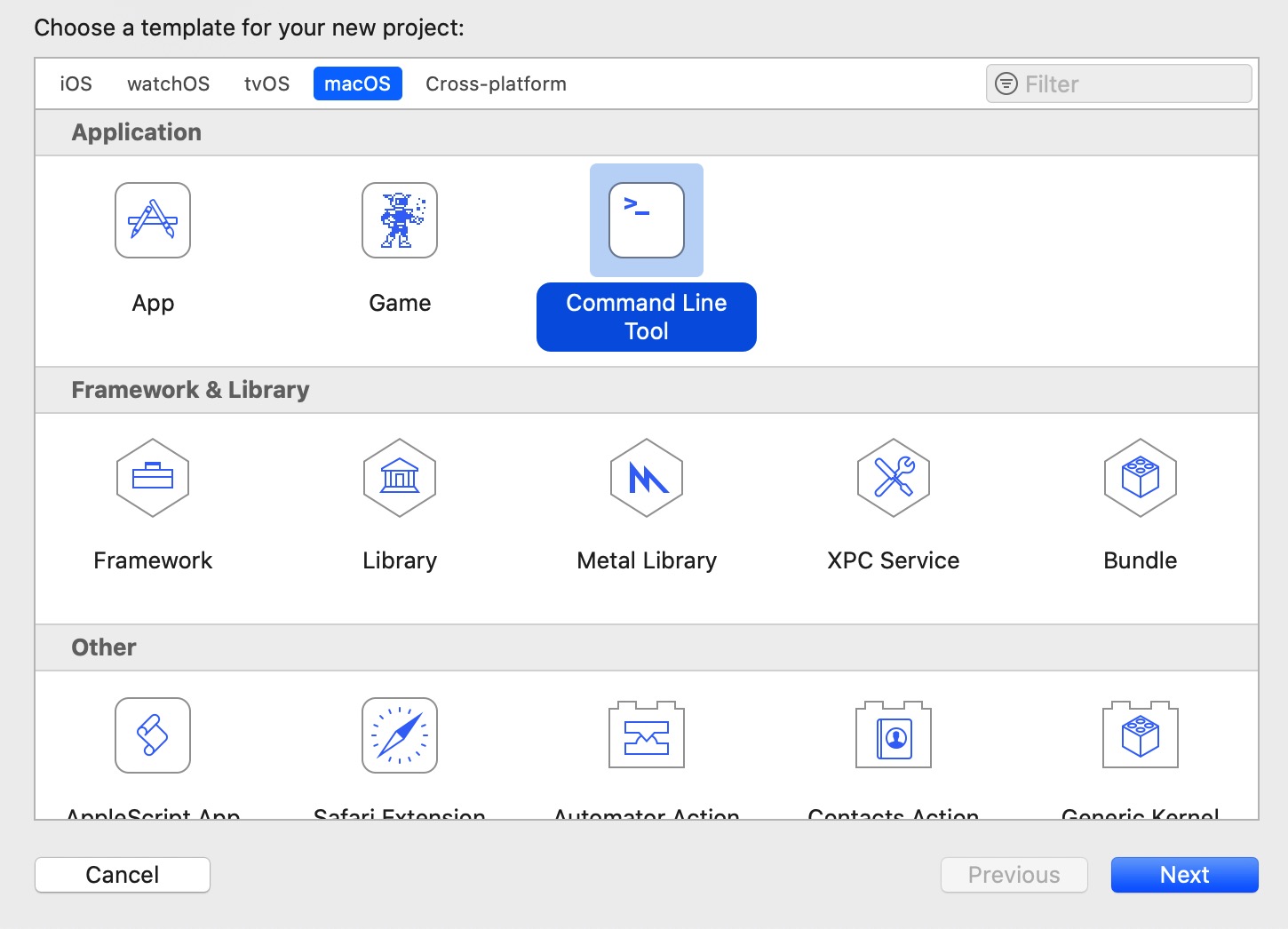Screen dimensions: 1288x929
Task: Select the Generic Kernel Extension icon
Action: (x=1141, y=734)
